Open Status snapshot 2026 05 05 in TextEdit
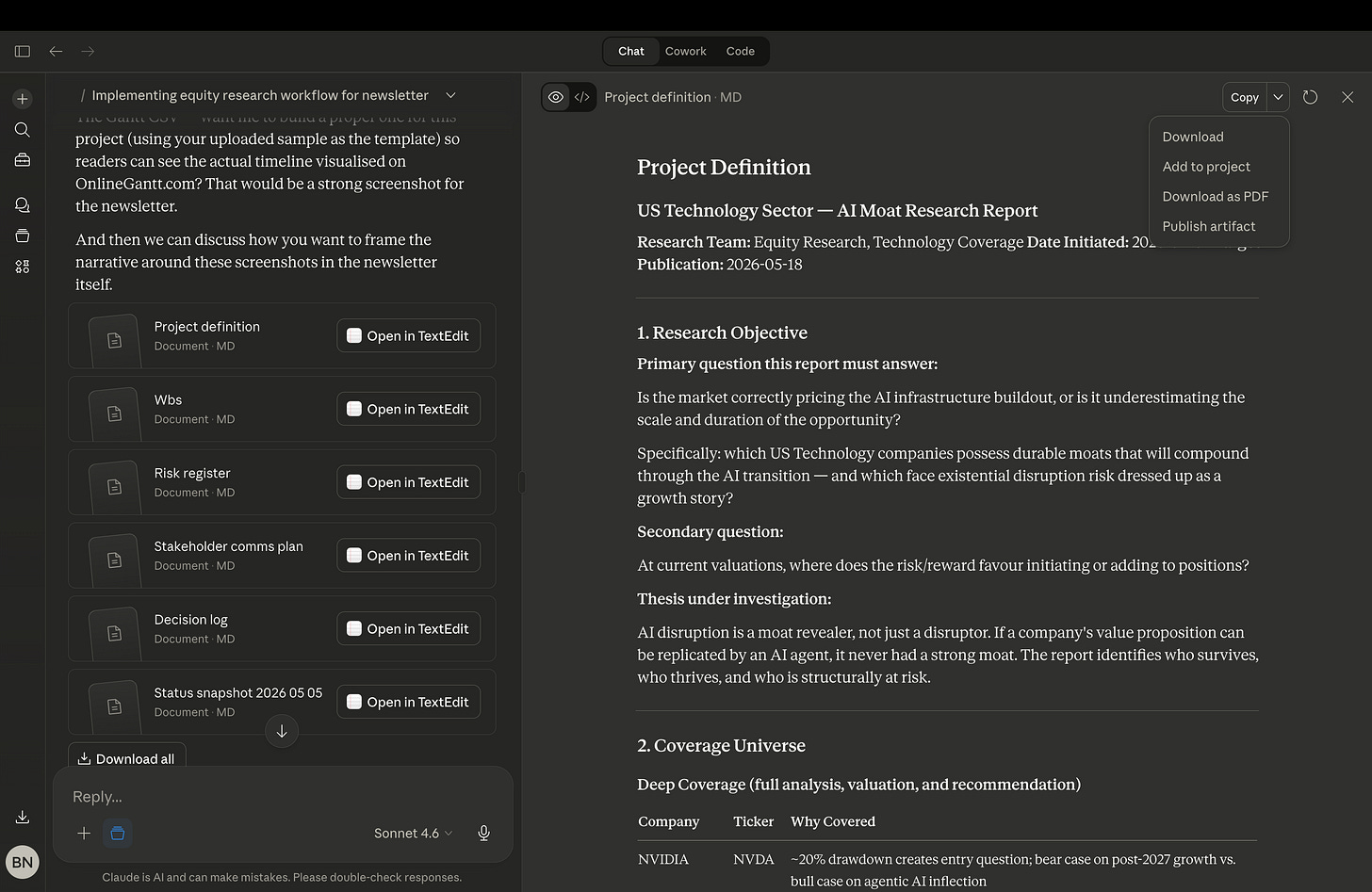Viewport: 1372px width, 892px height. coord(409,702)
